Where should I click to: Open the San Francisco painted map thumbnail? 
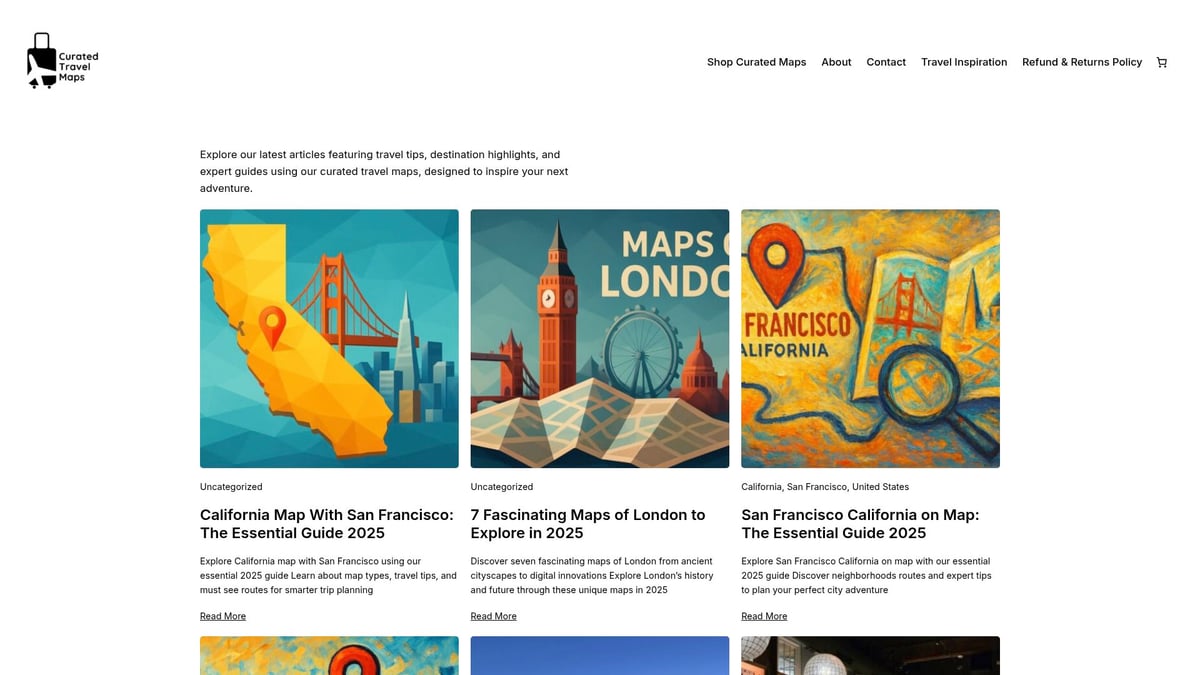point(870,338)
